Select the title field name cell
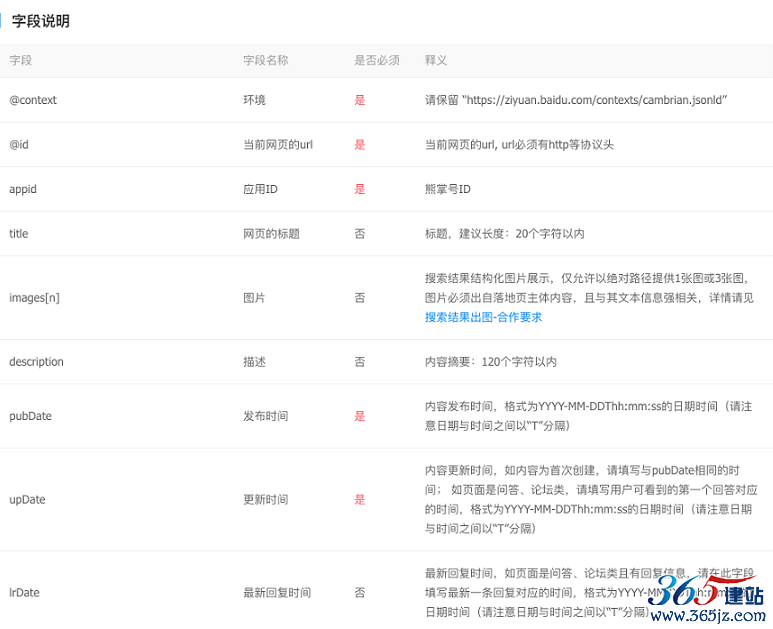773x629 pixels. pos(18,234)
